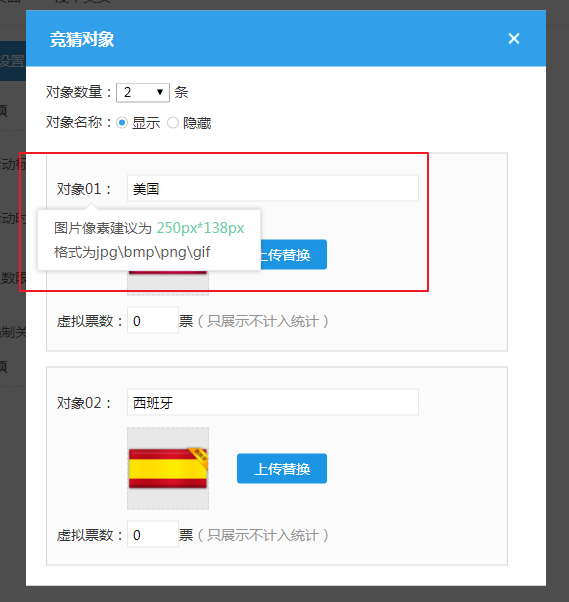The height and width of the screenshot is (602, 569).
Task: Click the 显示 label text
Action: [x=146, y=123]
